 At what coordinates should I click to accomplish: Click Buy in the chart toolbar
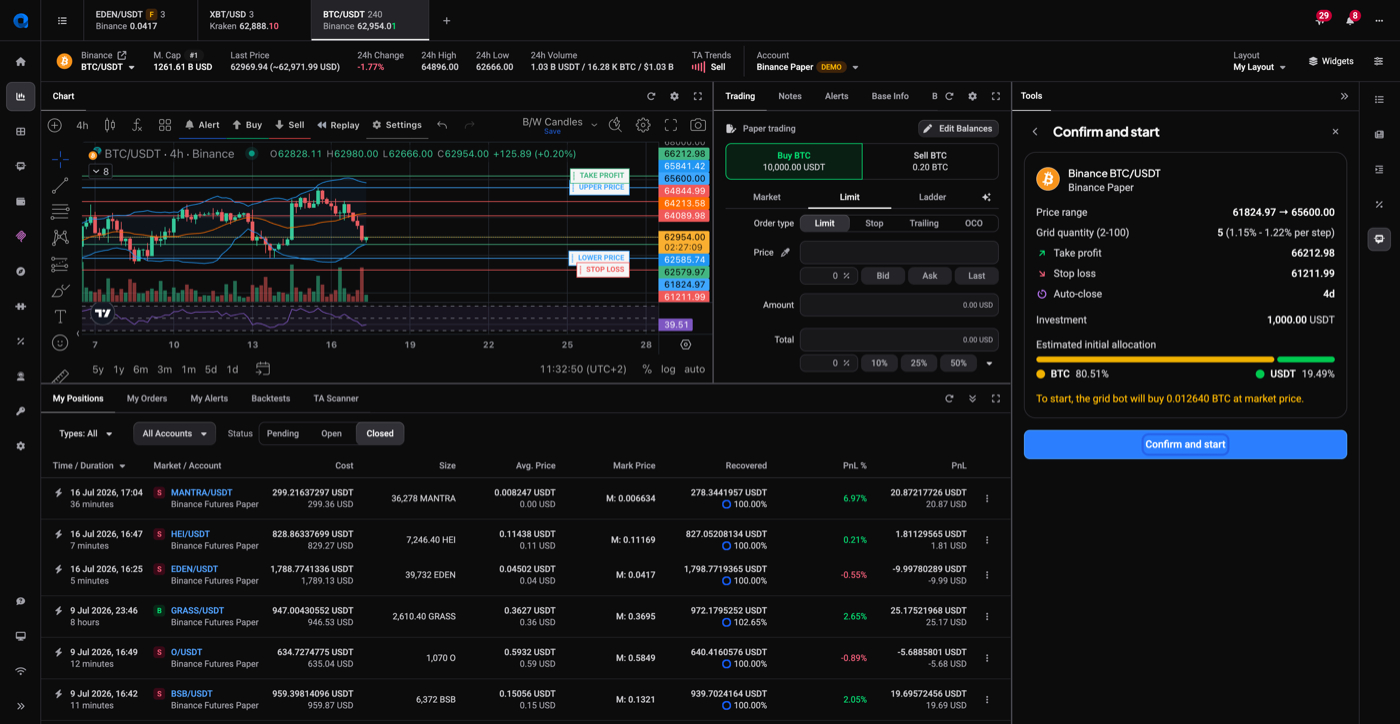coord(247,125)
